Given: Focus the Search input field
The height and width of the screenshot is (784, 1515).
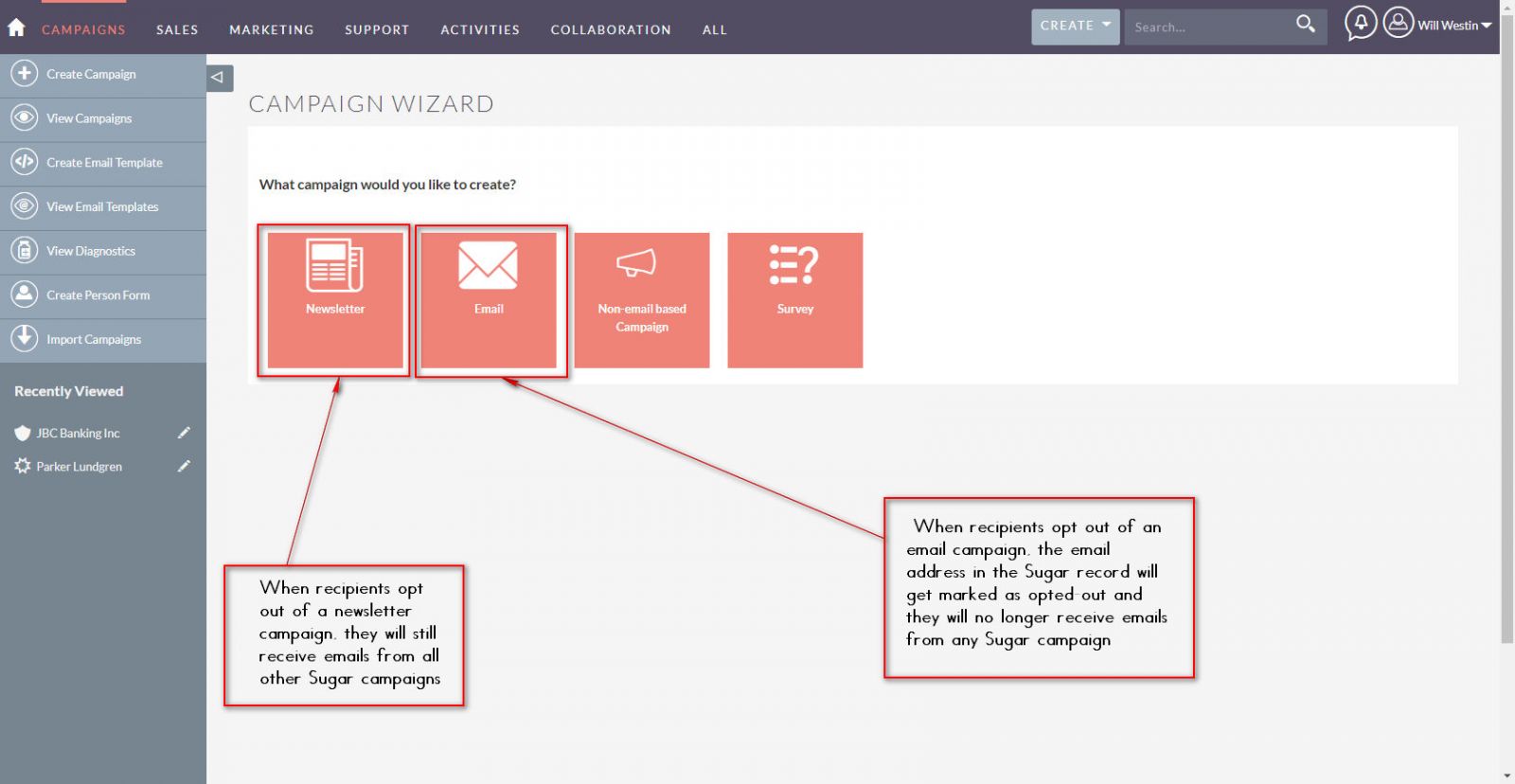Looking at the screenshot, I should pyautogui.click(x=1209, y=27).
